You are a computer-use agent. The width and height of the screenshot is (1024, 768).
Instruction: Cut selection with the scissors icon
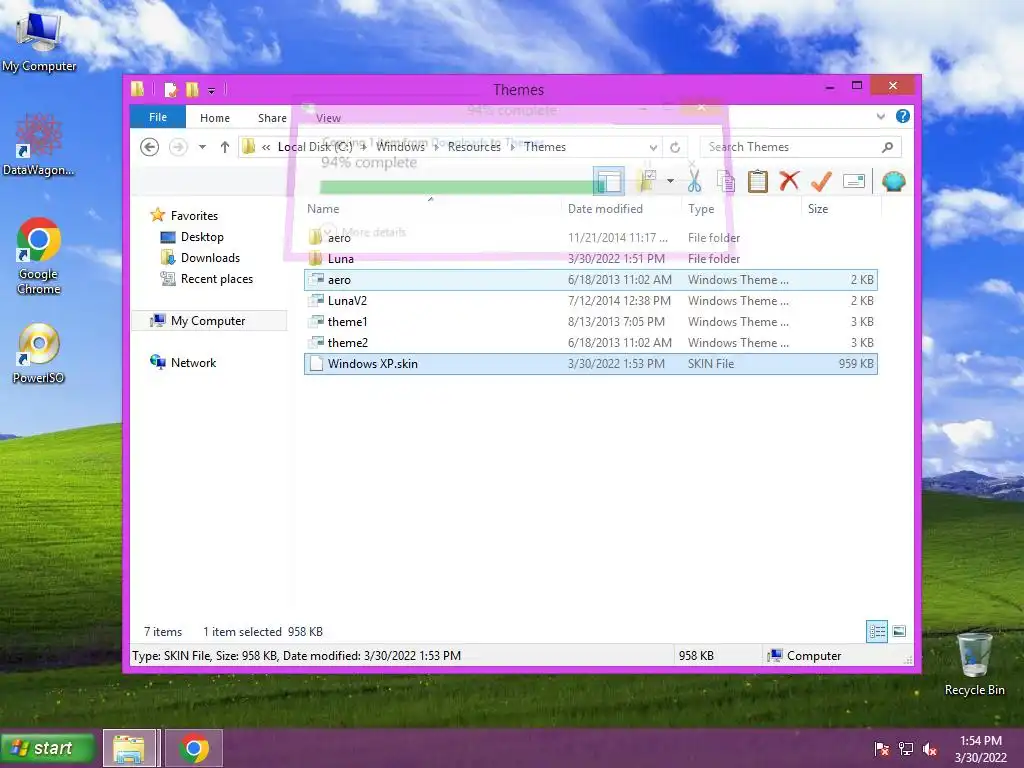[694, 181]
